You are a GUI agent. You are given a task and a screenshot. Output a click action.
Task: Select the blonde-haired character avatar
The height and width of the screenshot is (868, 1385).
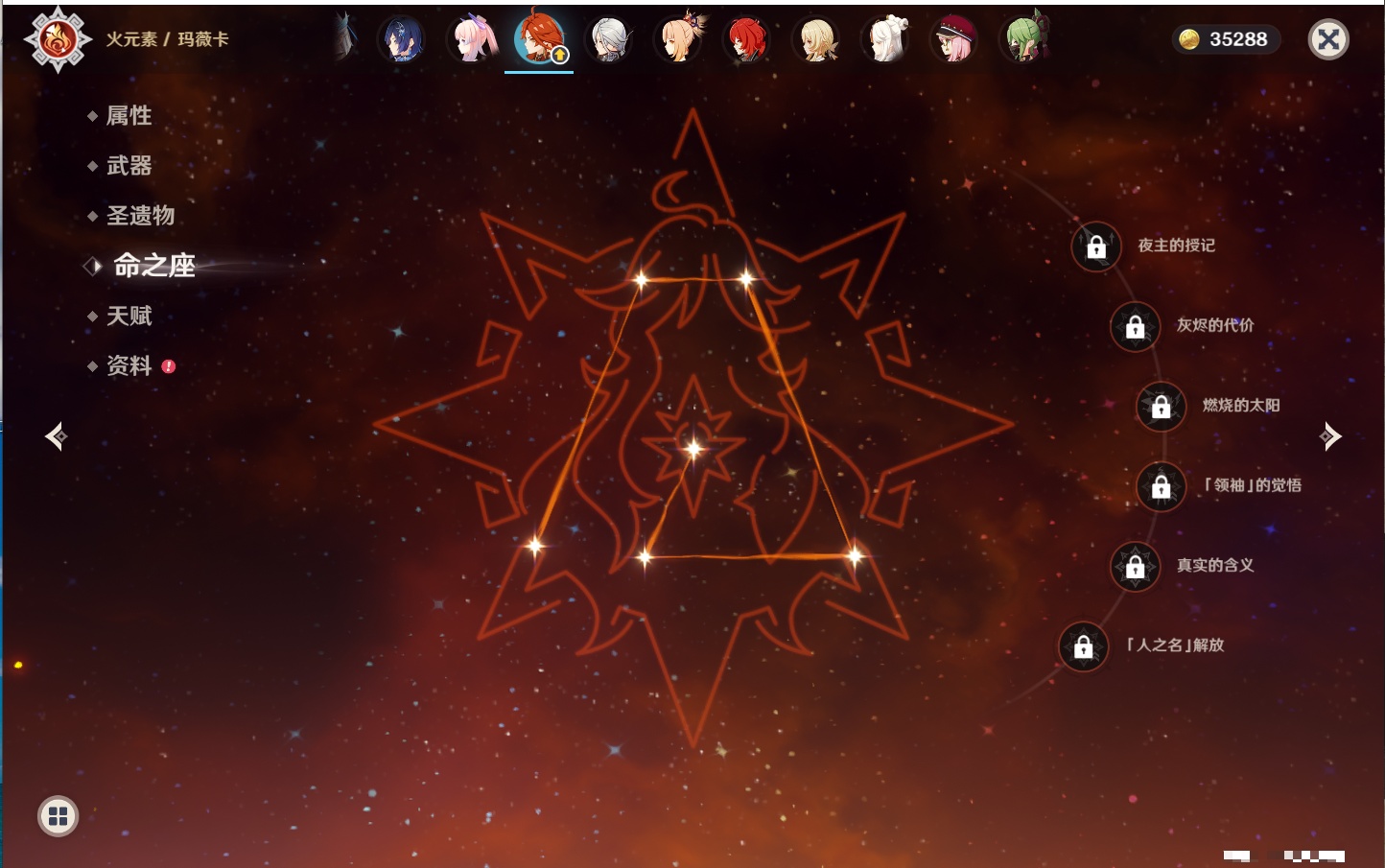[x=817, y=39]
